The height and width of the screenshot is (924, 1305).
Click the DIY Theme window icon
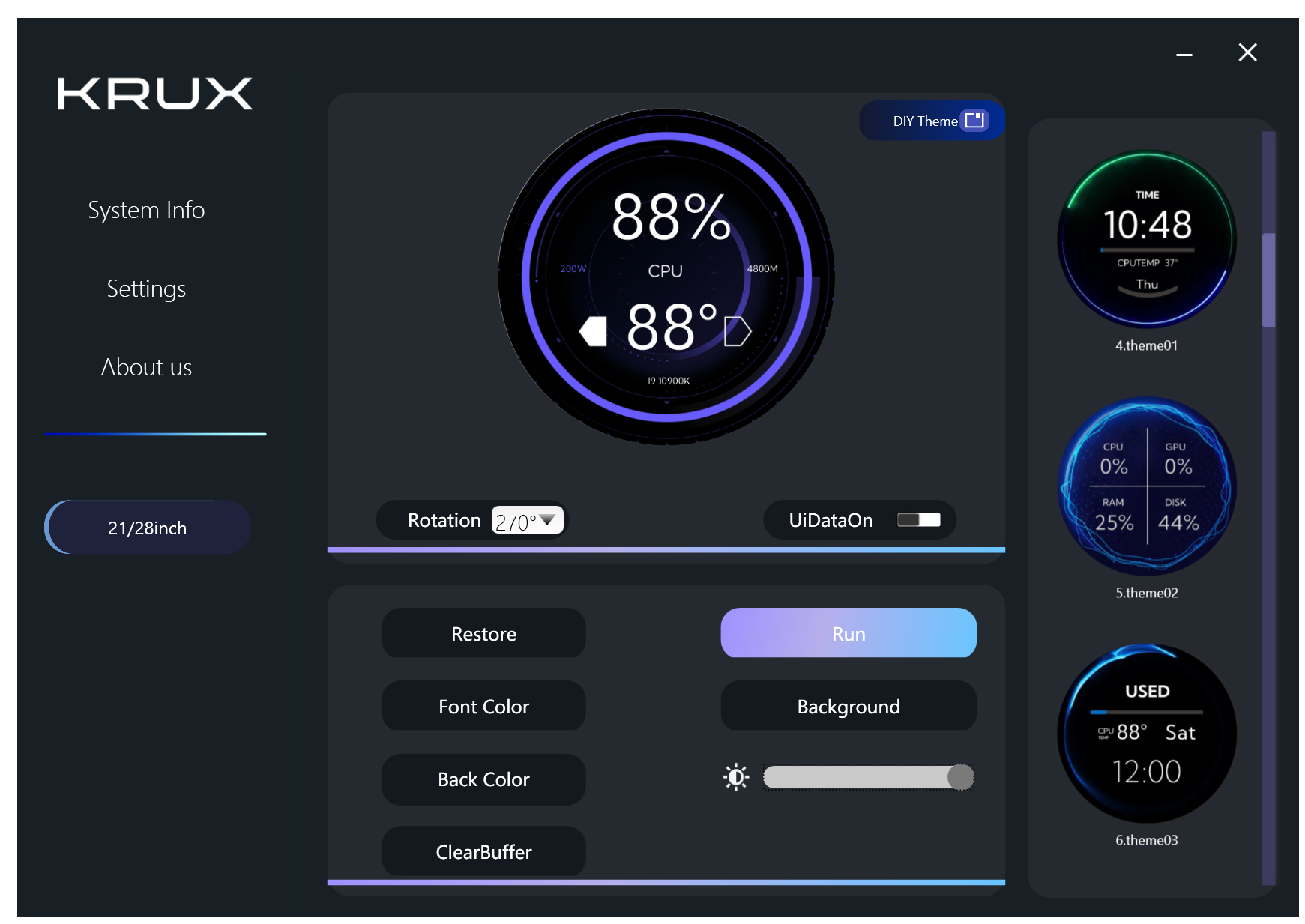[974, 121]
